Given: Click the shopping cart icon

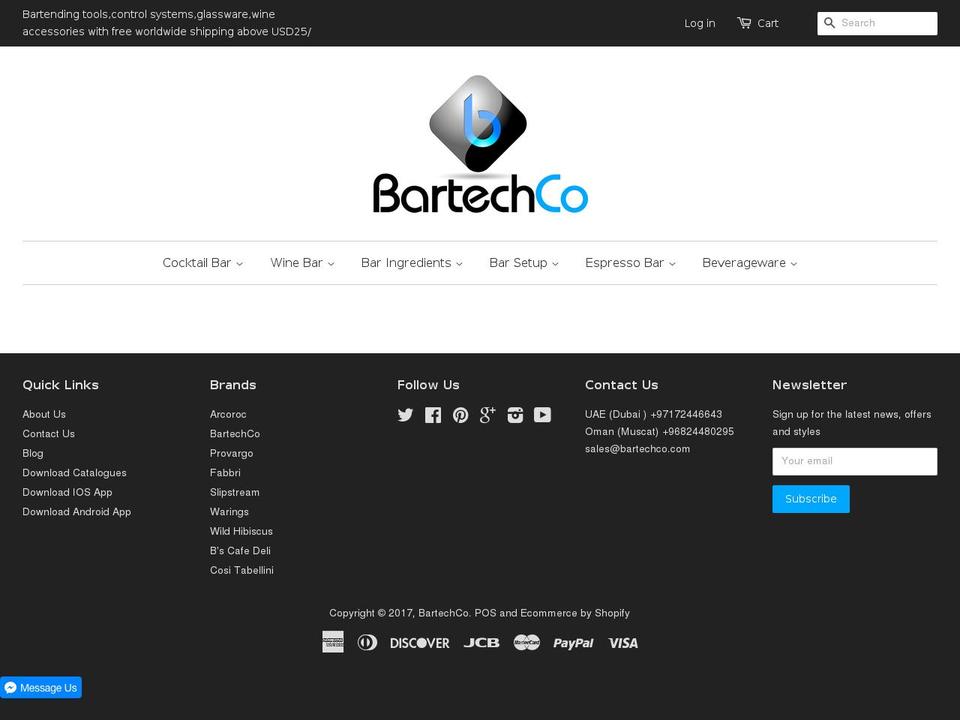Looking at the screenshot, I should 744,23.
